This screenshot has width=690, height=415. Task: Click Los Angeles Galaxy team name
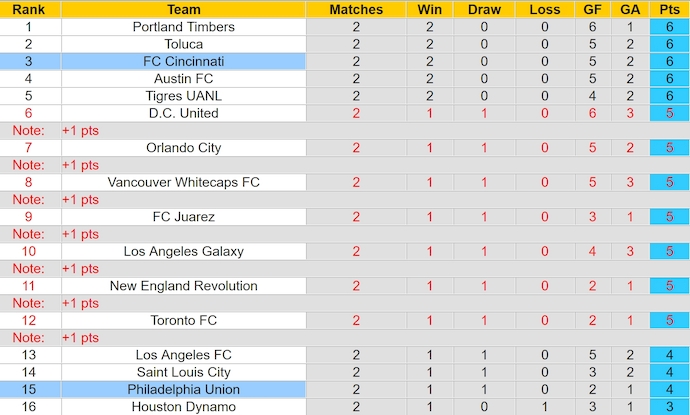184,251
